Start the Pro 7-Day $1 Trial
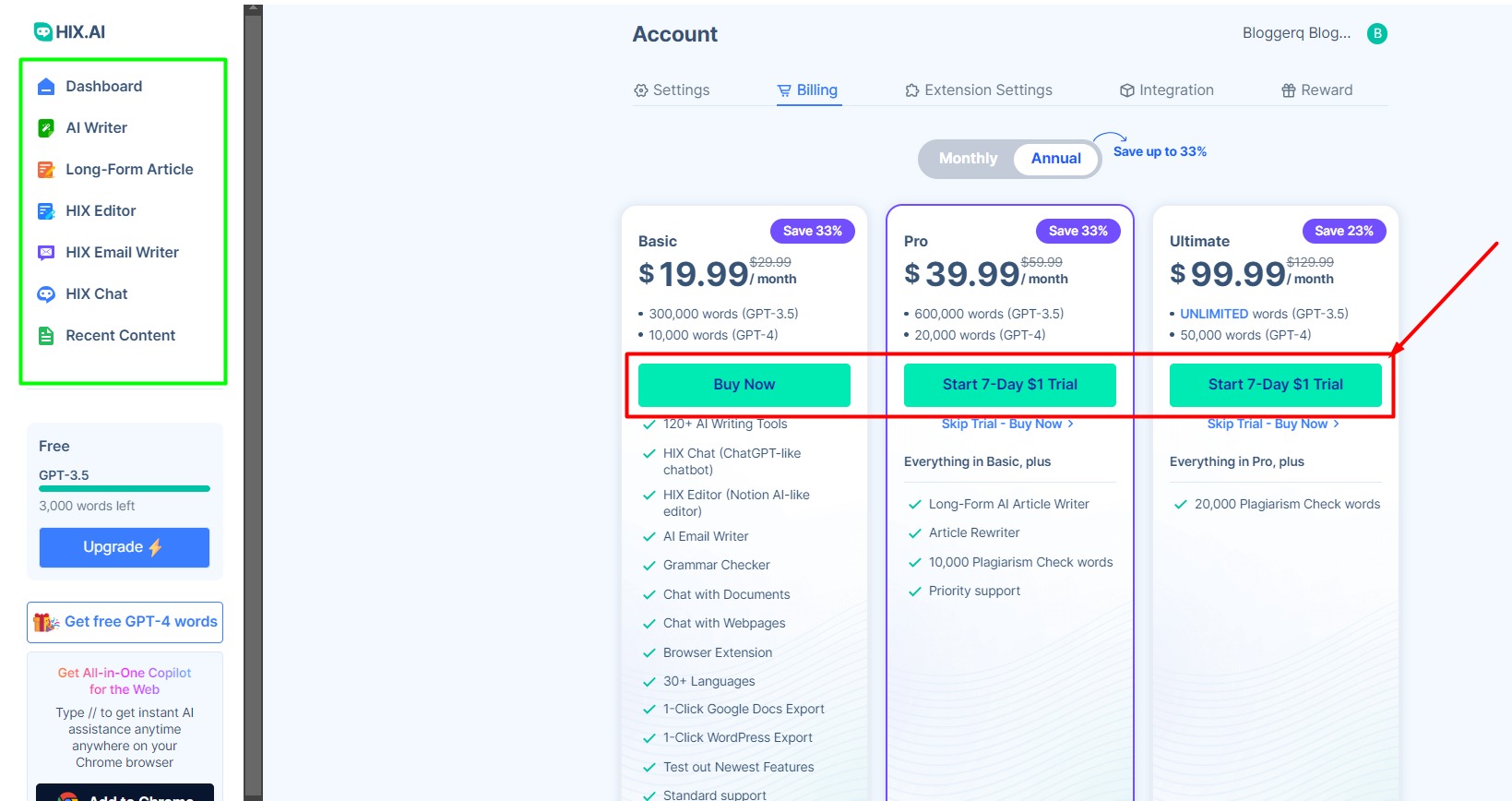The height and width of the screenshot is (801, 1512). point(1009,385)
